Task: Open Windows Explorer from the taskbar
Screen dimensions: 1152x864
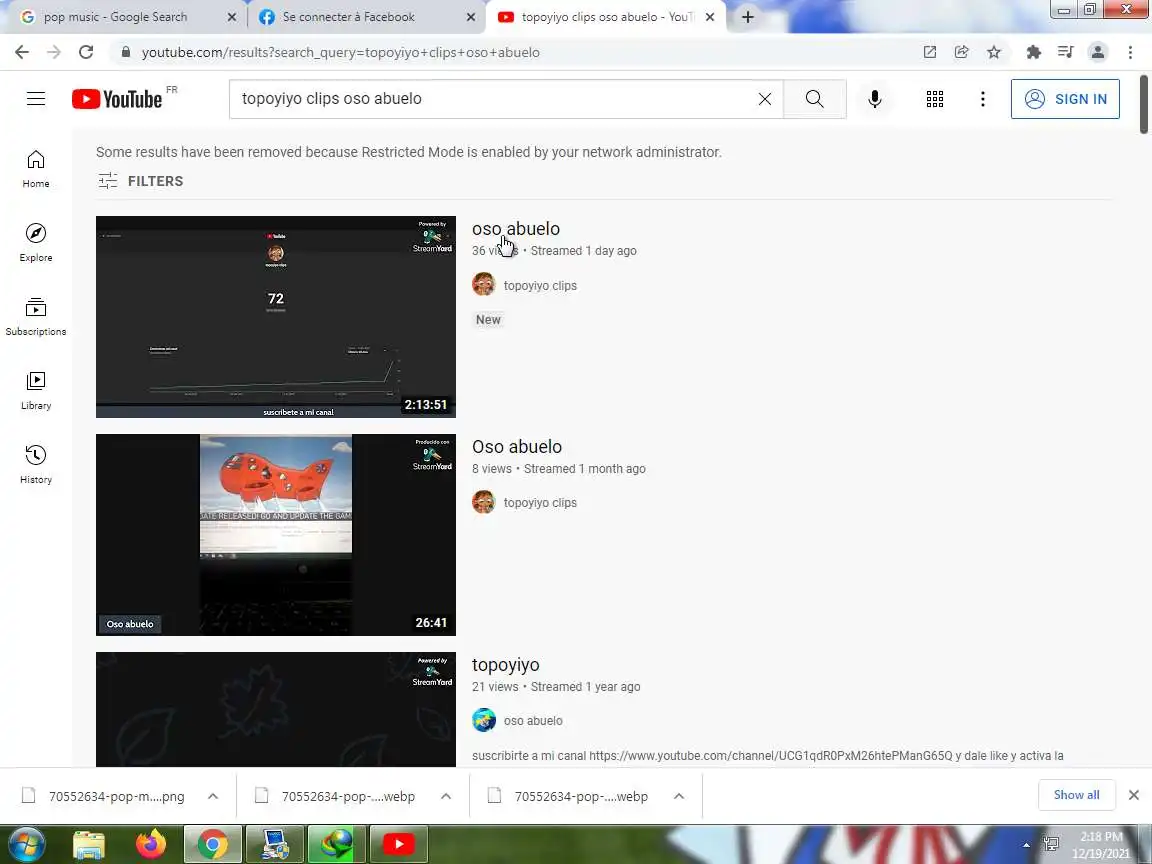Action: click(89, 844)
